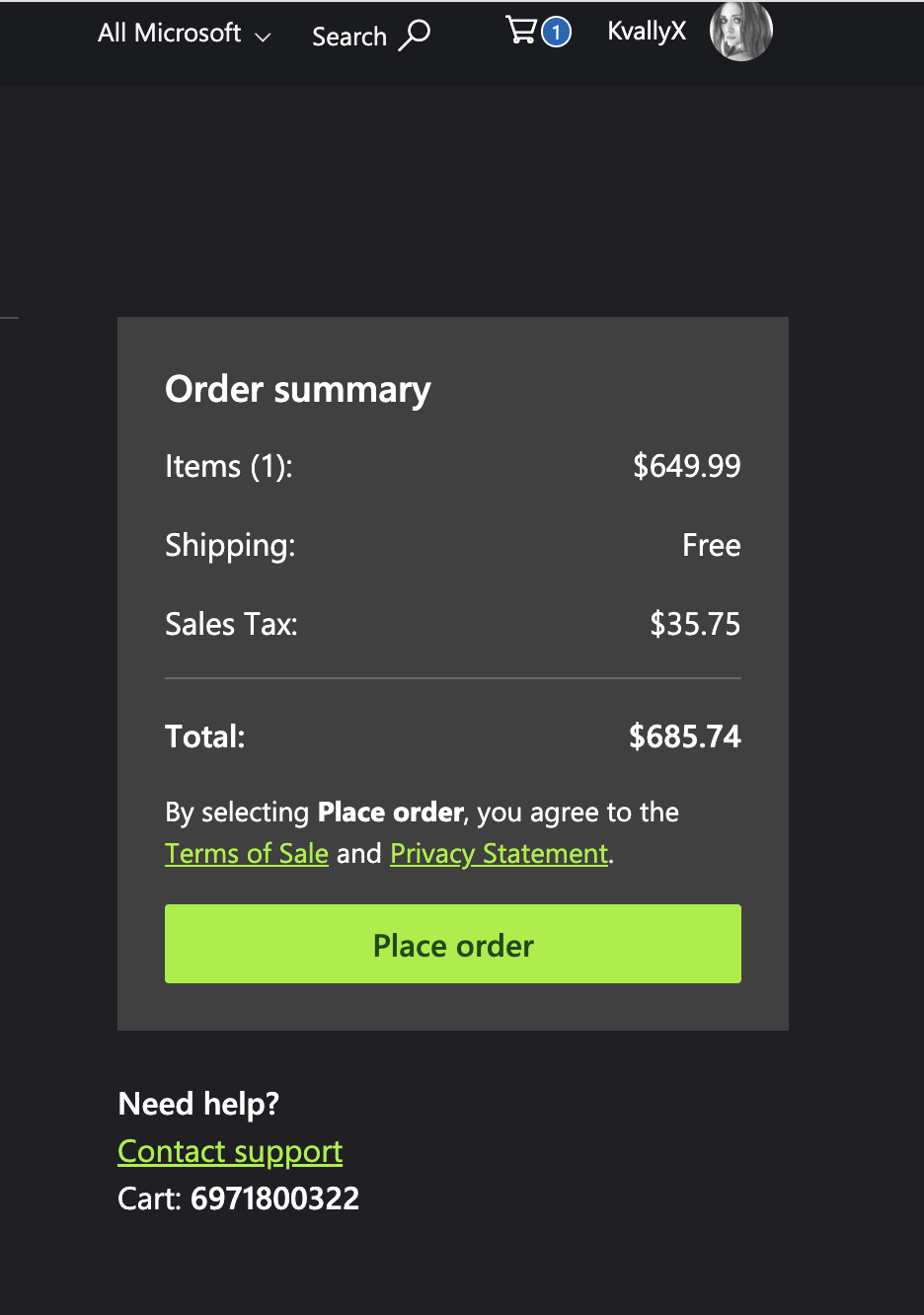Click the cart number 6971800322

[274, 1199]
